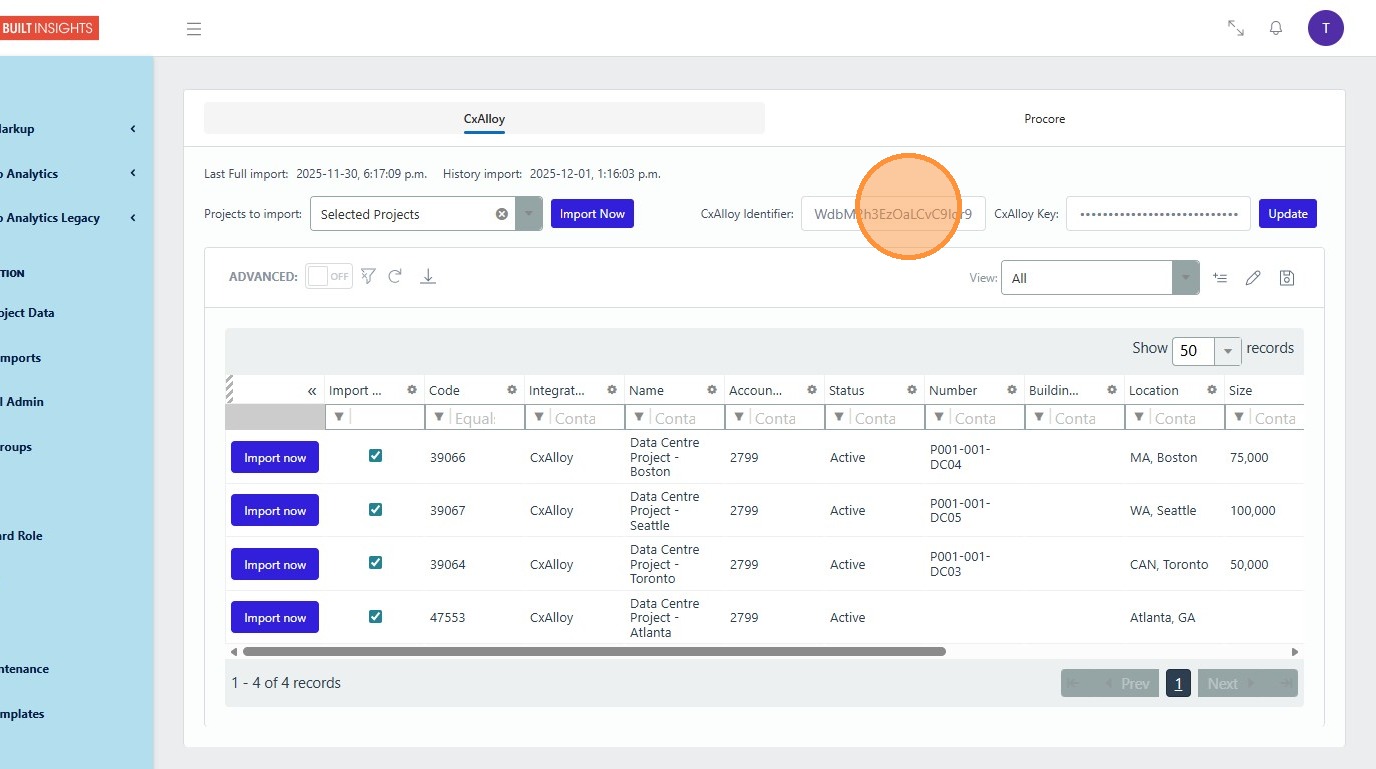
Task: Open the Name column settings gear
Action: tap(712, 390)
